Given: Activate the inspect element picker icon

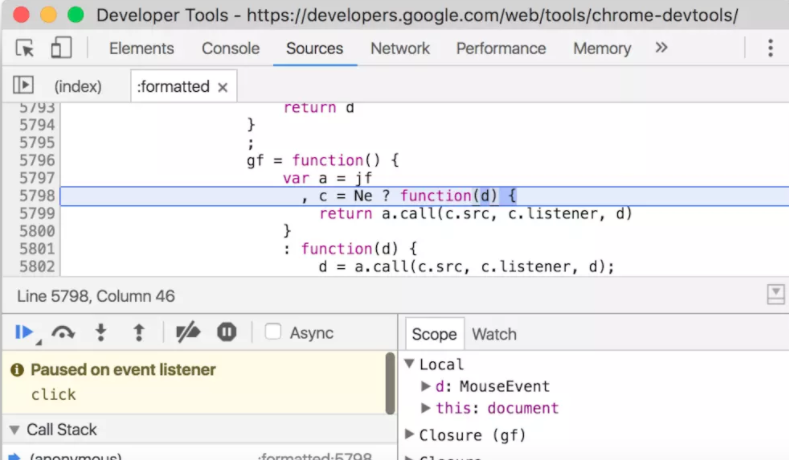Looking at the screenshot, I should pos(25,48).
